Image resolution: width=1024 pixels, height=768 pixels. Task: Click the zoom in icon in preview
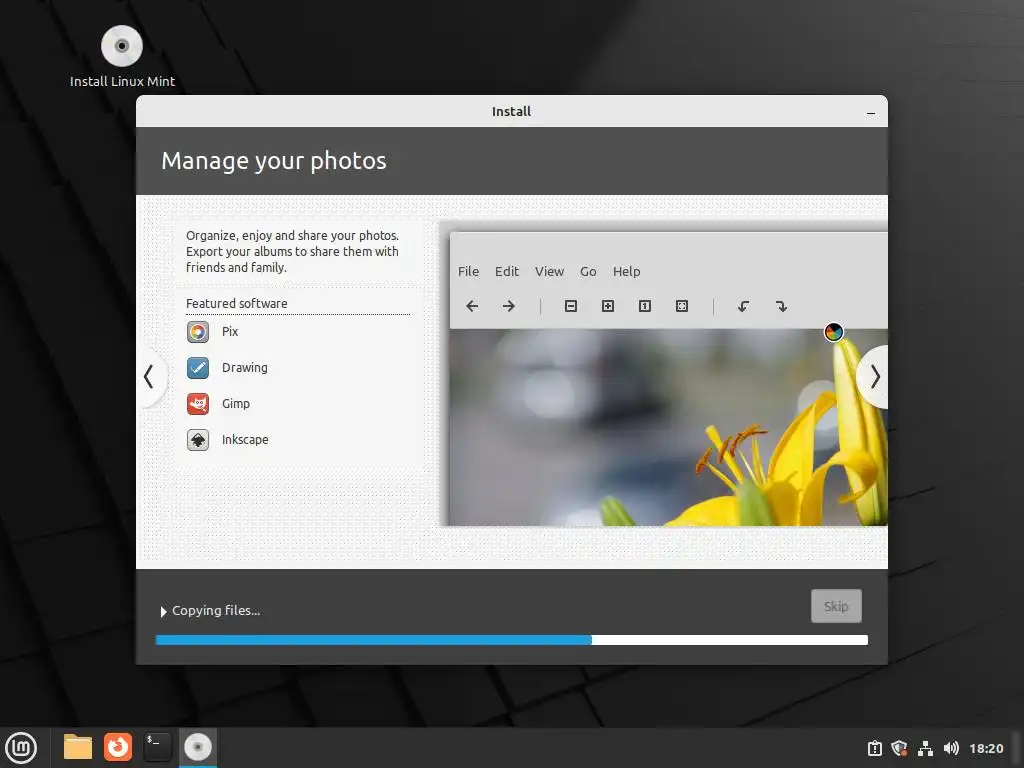[x=607, y=306]
